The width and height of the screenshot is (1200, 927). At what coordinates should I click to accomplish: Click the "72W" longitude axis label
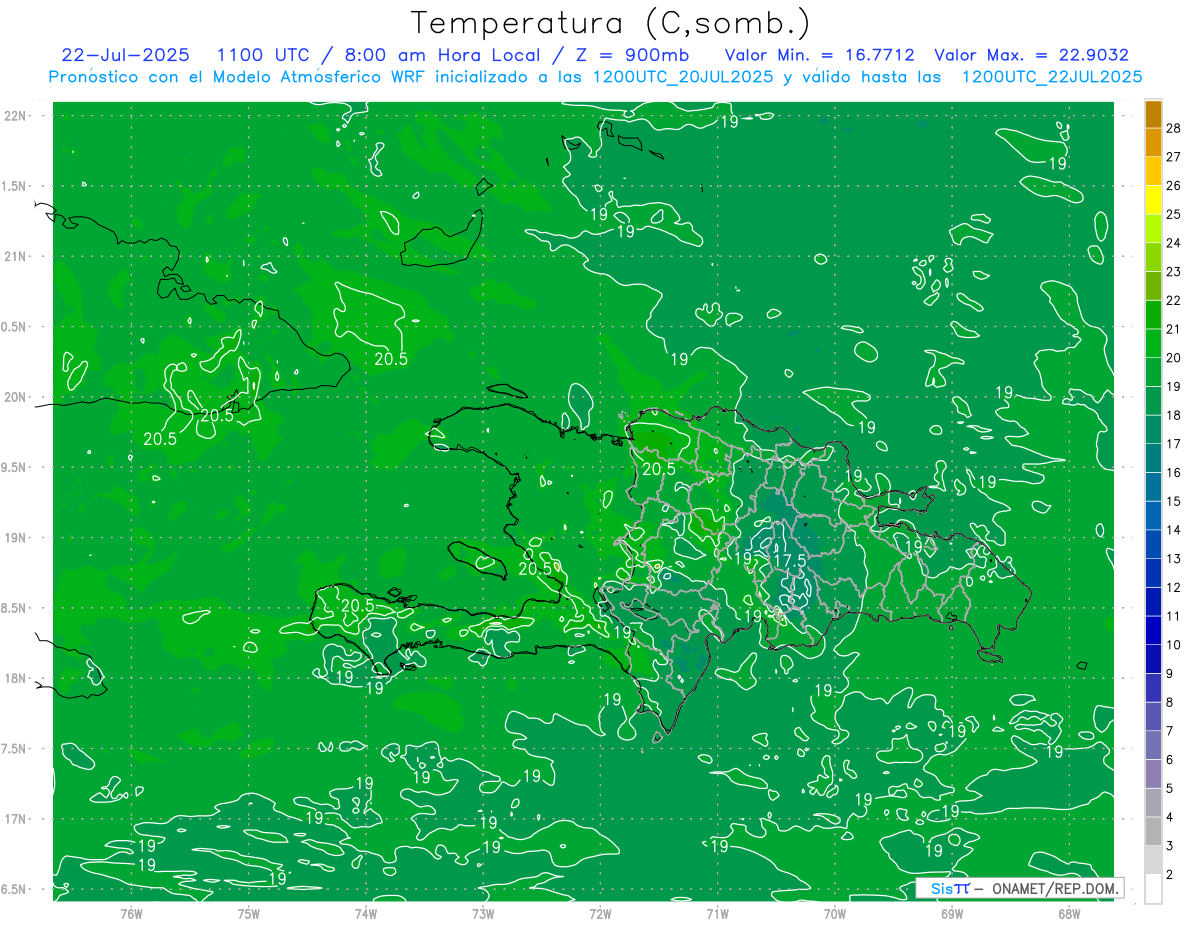click(600, 913)
